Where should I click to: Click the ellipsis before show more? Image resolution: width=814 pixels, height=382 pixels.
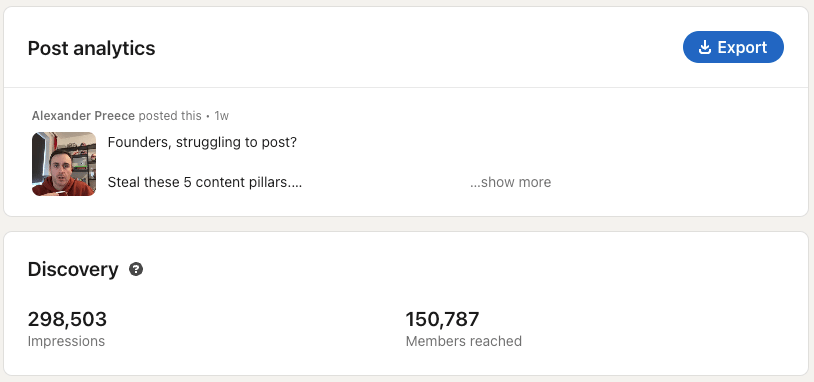(475, 185)
